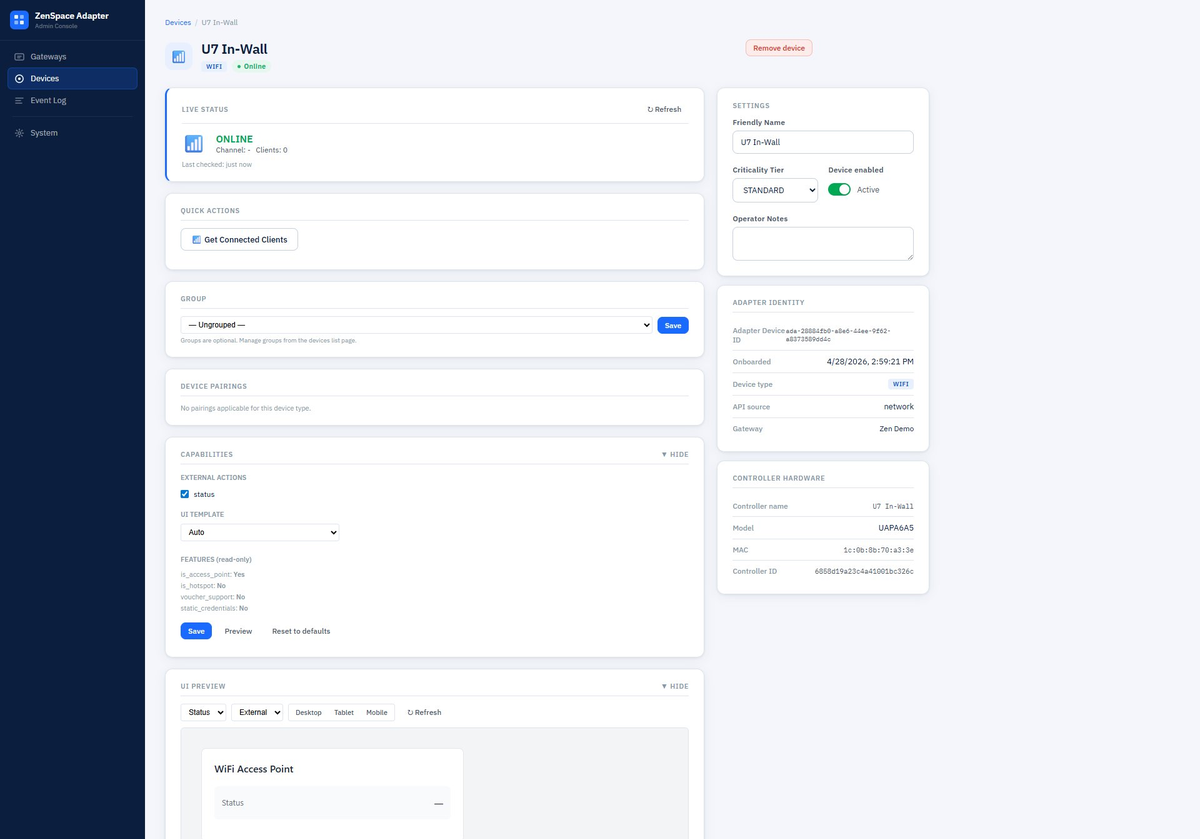Click the Gateway value Zen Demo
The image size is (1200, 839).
894,429
